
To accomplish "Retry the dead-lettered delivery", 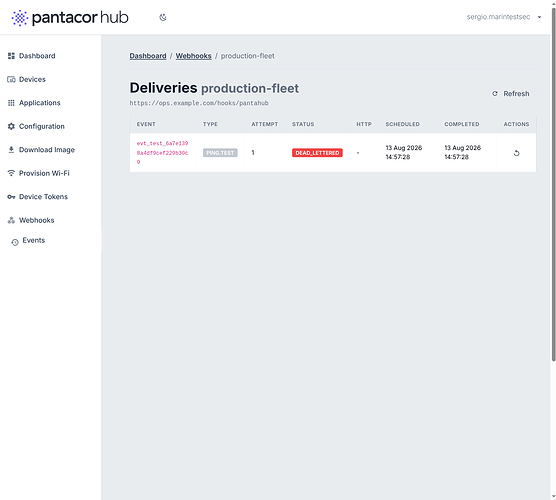I will [x=516, y=153].
